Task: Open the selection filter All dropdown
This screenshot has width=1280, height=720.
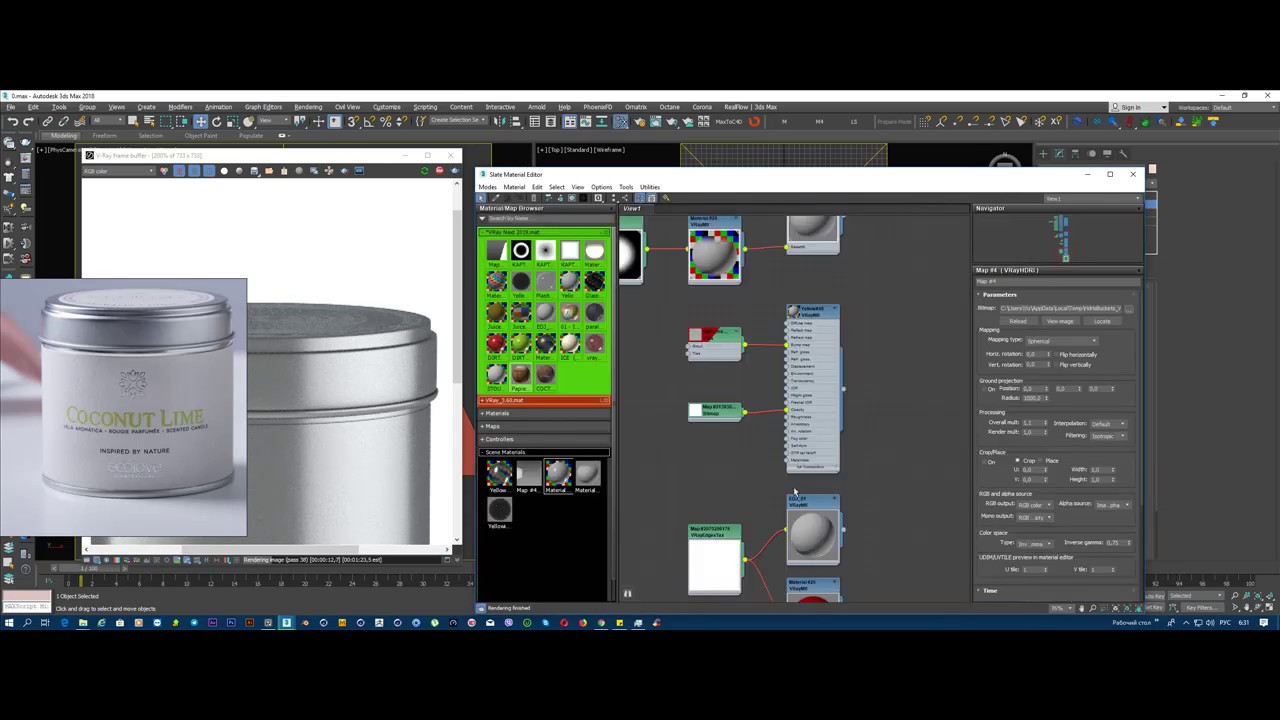Action: point(108,122)
